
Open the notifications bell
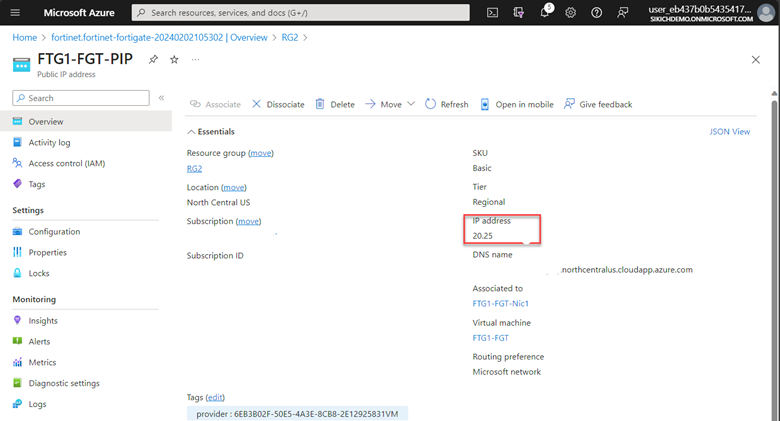pyautogui.click(x=545, y=13)
